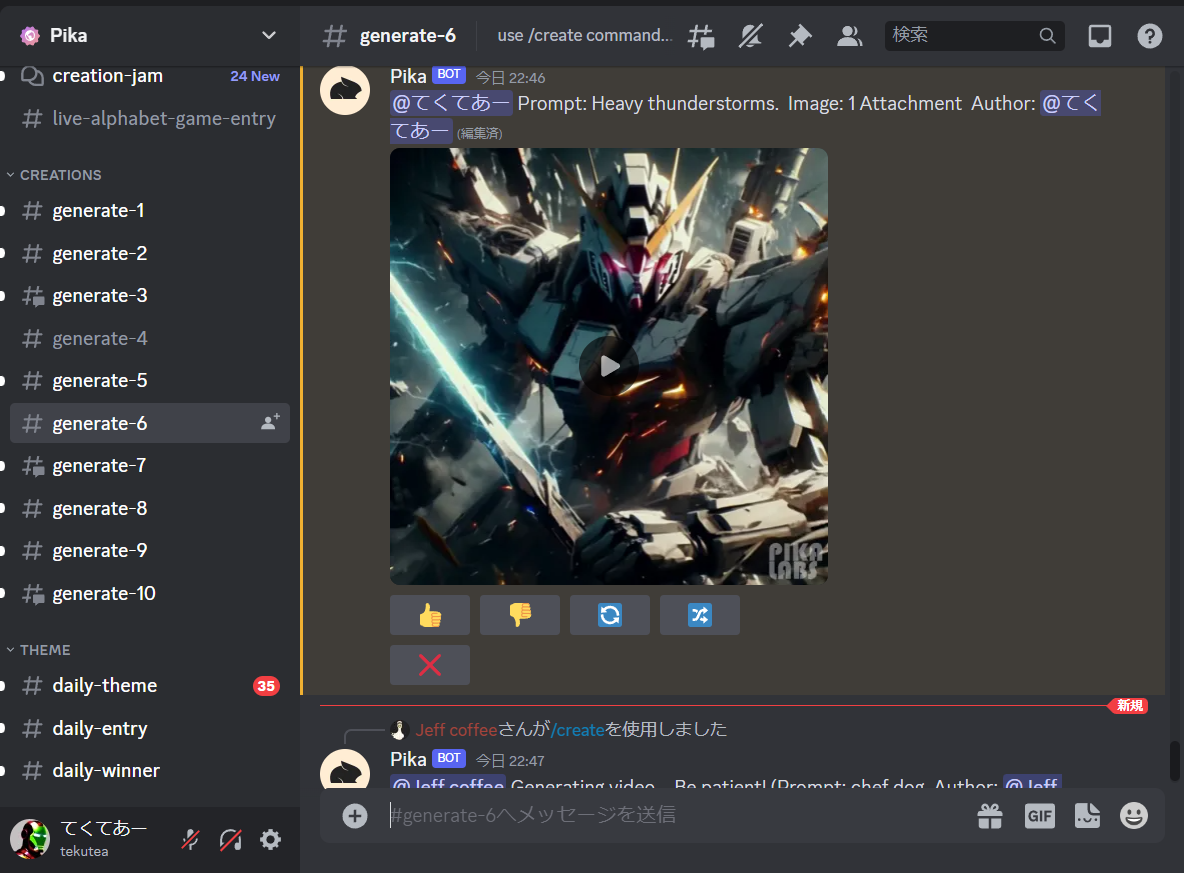This screenshot has height=874, width=1184.
Task: Focus the #generate-6 message input box
Action: [x=672, y=815]
